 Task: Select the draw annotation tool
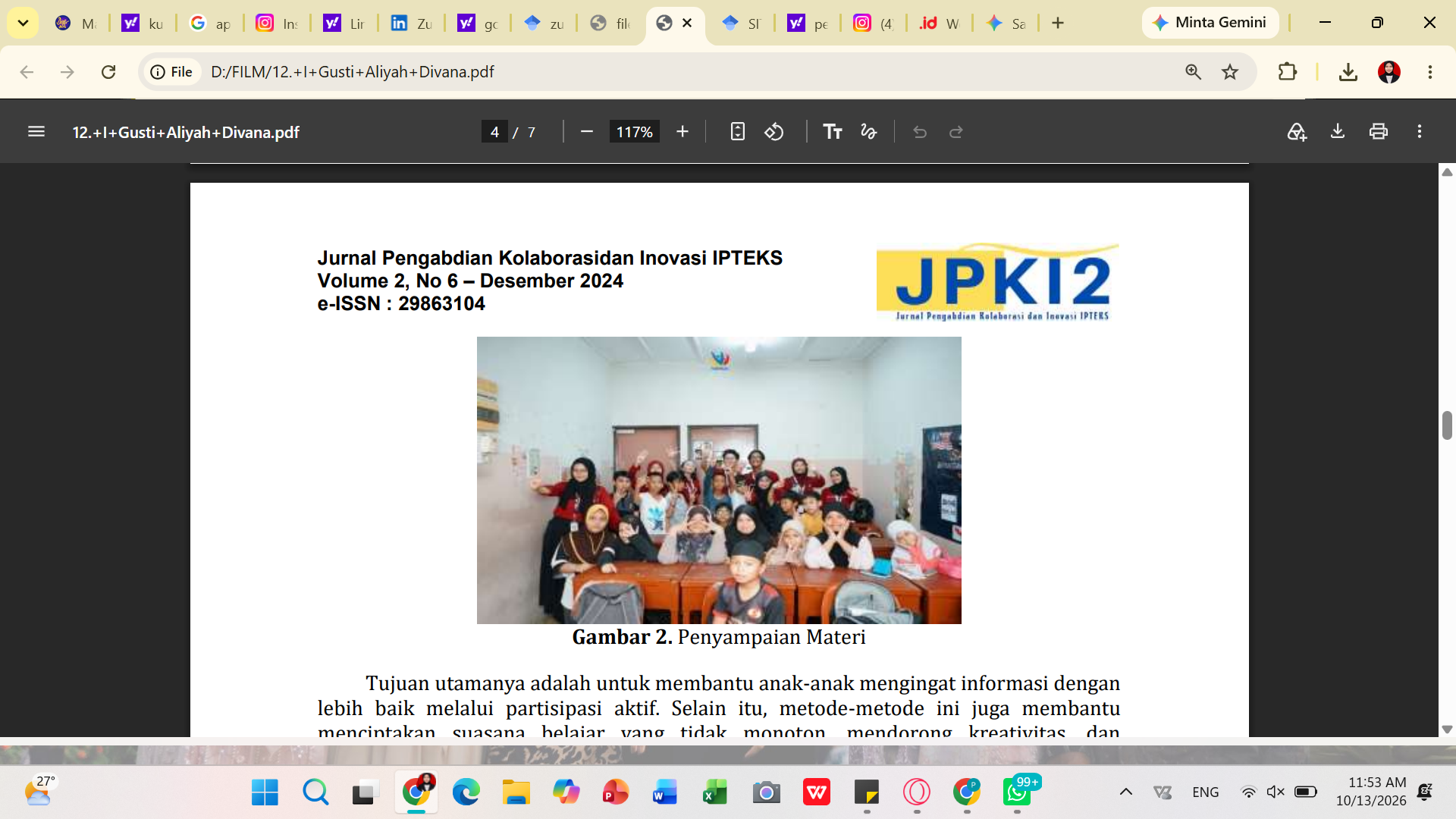click(868, 132)
